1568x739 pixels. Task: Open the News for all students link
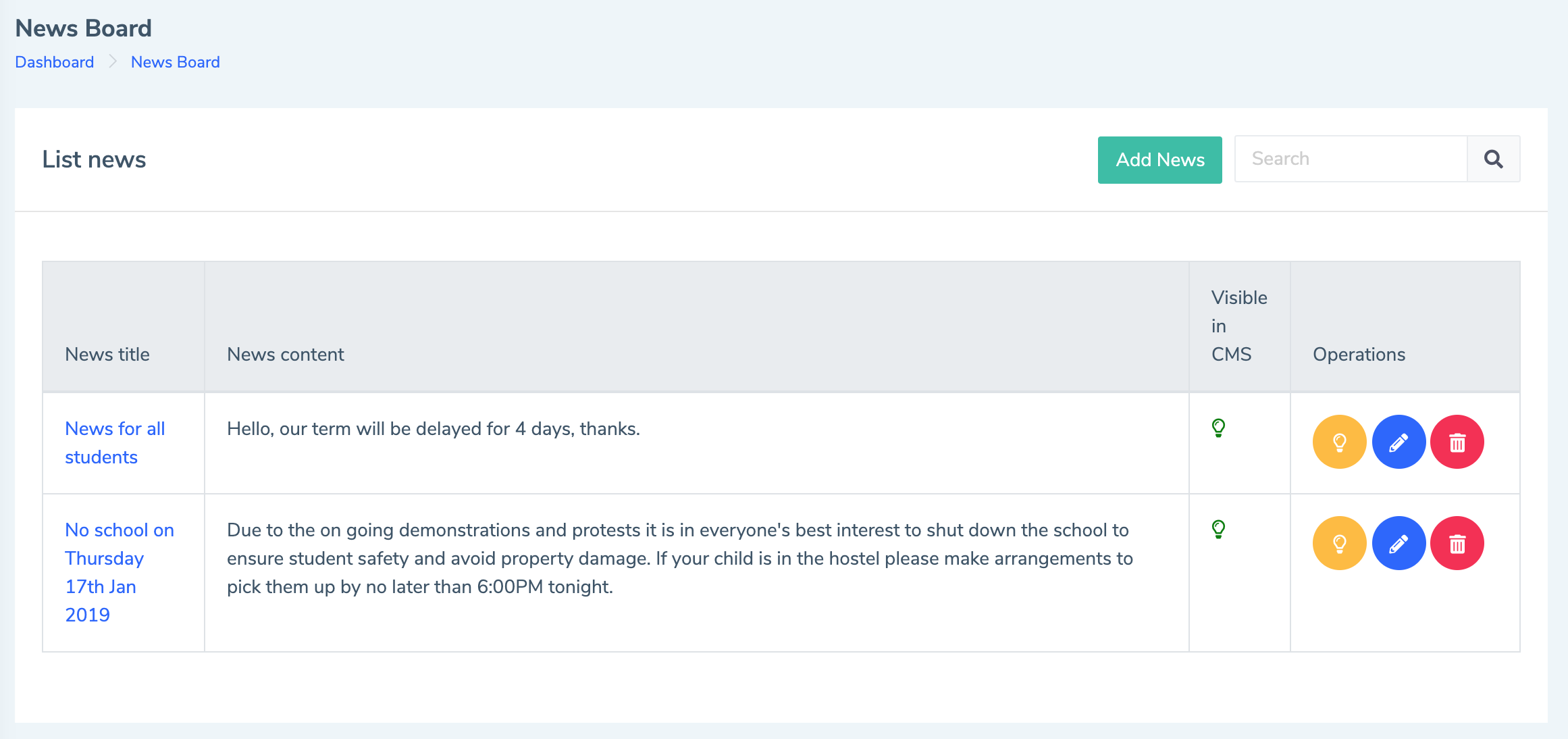point(115,443)
